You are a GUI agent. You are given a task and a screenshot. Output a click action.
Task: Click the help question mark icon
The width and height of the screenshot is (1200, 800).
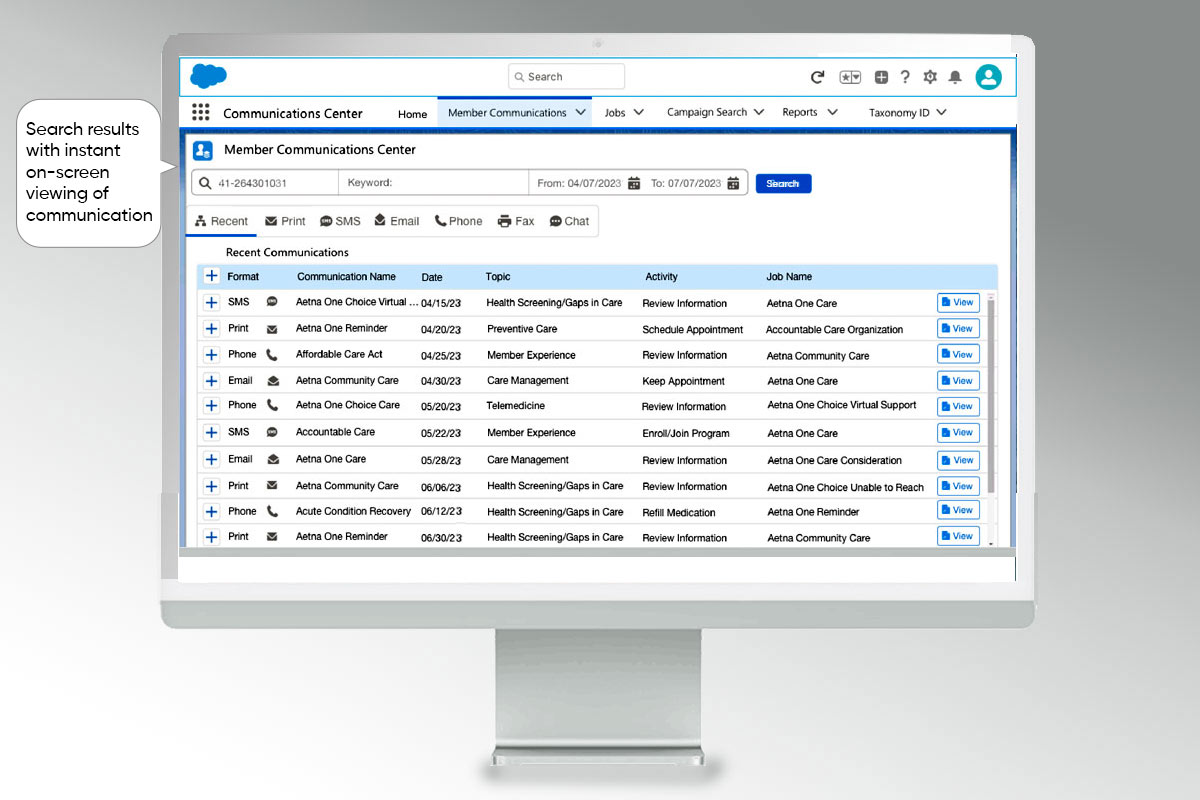click(905, 77)
